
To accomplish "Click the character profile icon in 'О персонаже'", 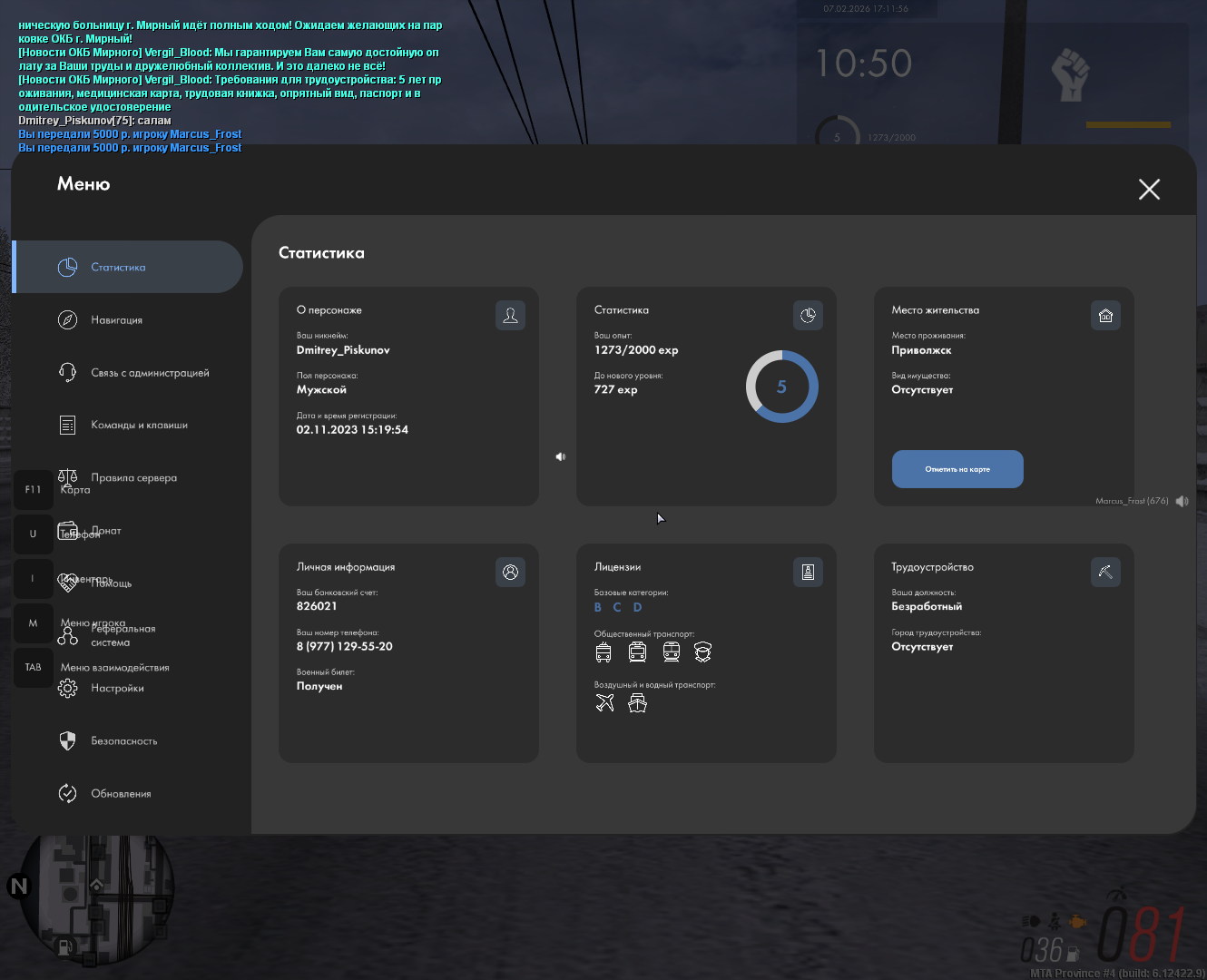I will coord(510,316).
